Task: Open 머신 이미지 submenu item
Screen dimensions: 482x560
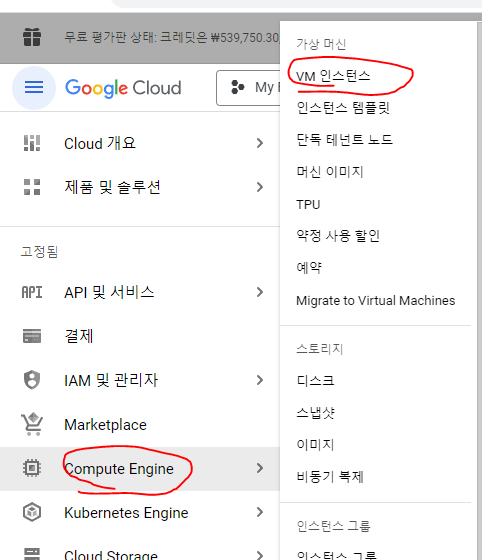Action: (330, 172)
